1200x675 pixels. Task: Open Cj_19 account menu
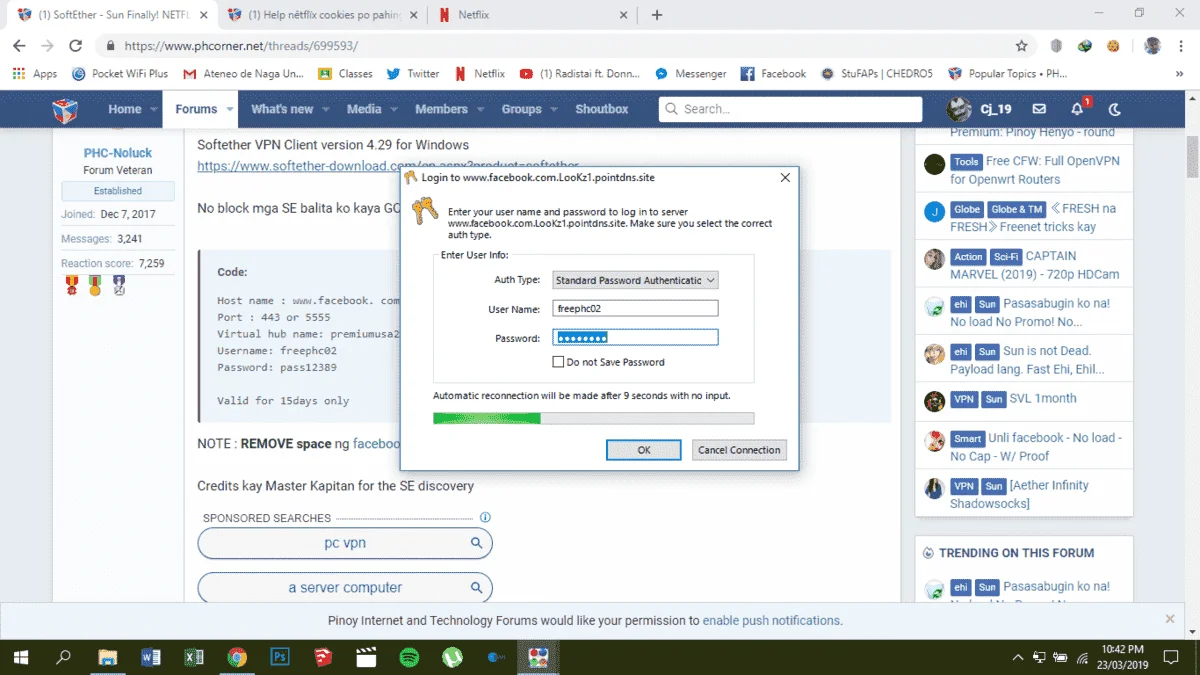(981, 109)
